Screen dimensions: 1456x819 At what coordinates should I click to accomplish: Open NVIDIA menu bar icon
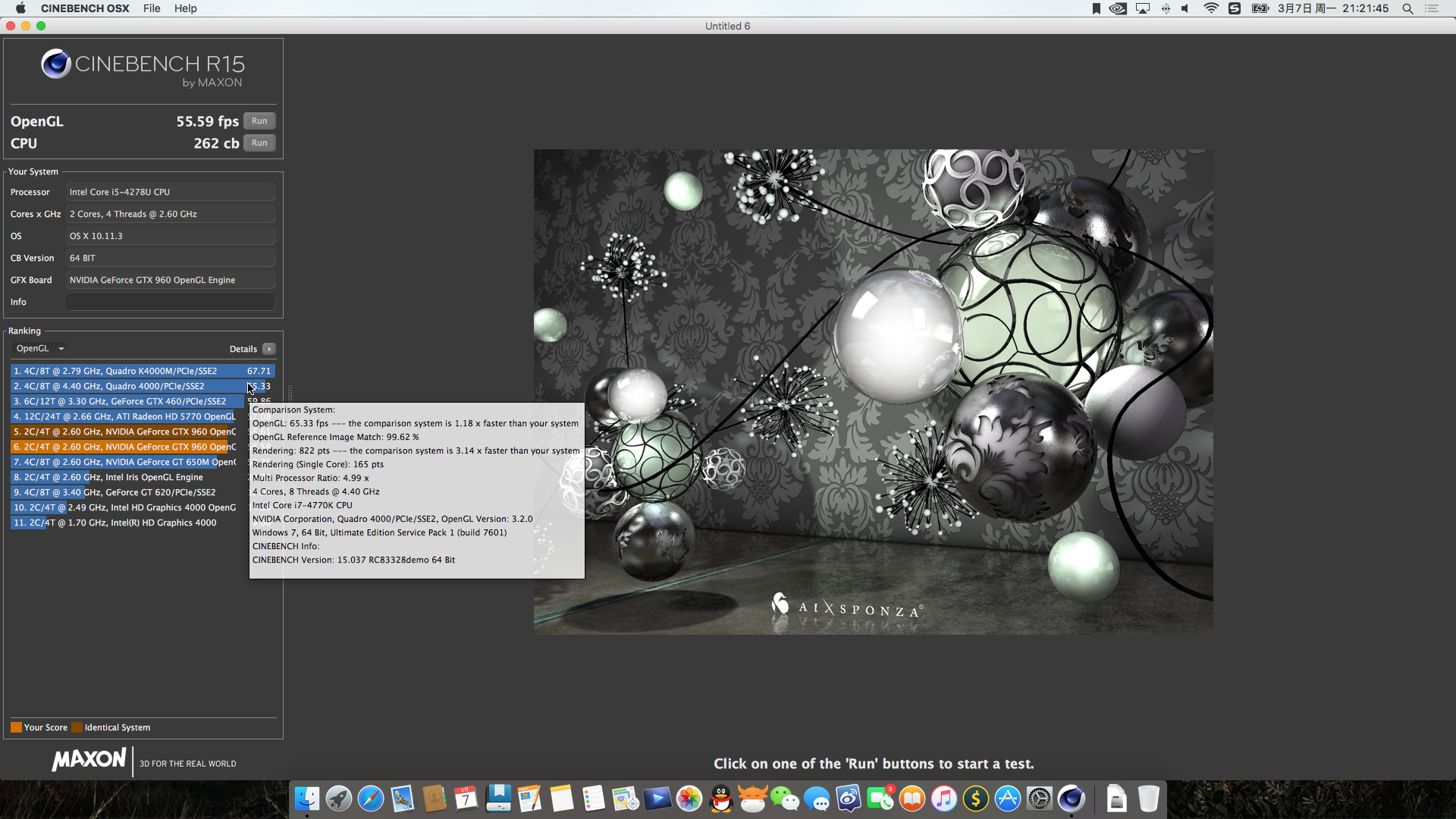(1118, 8)
